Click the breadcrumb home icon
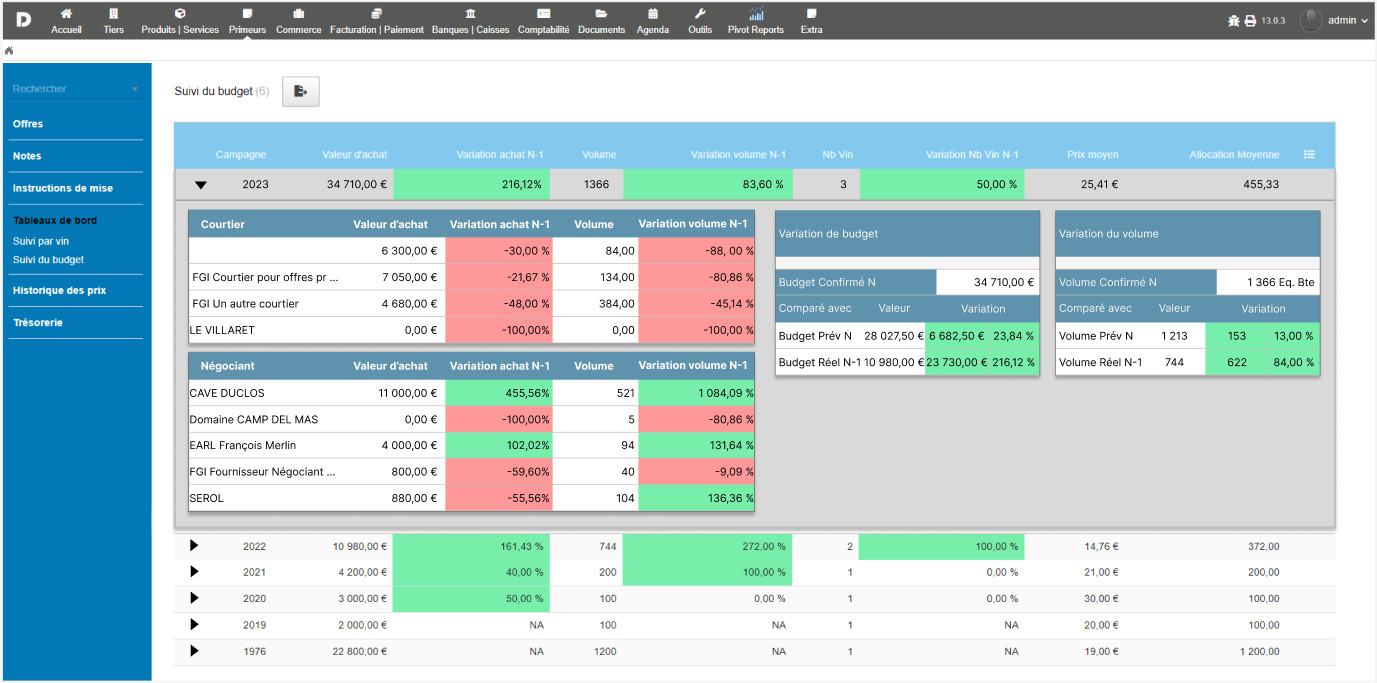 click(9, 50)
